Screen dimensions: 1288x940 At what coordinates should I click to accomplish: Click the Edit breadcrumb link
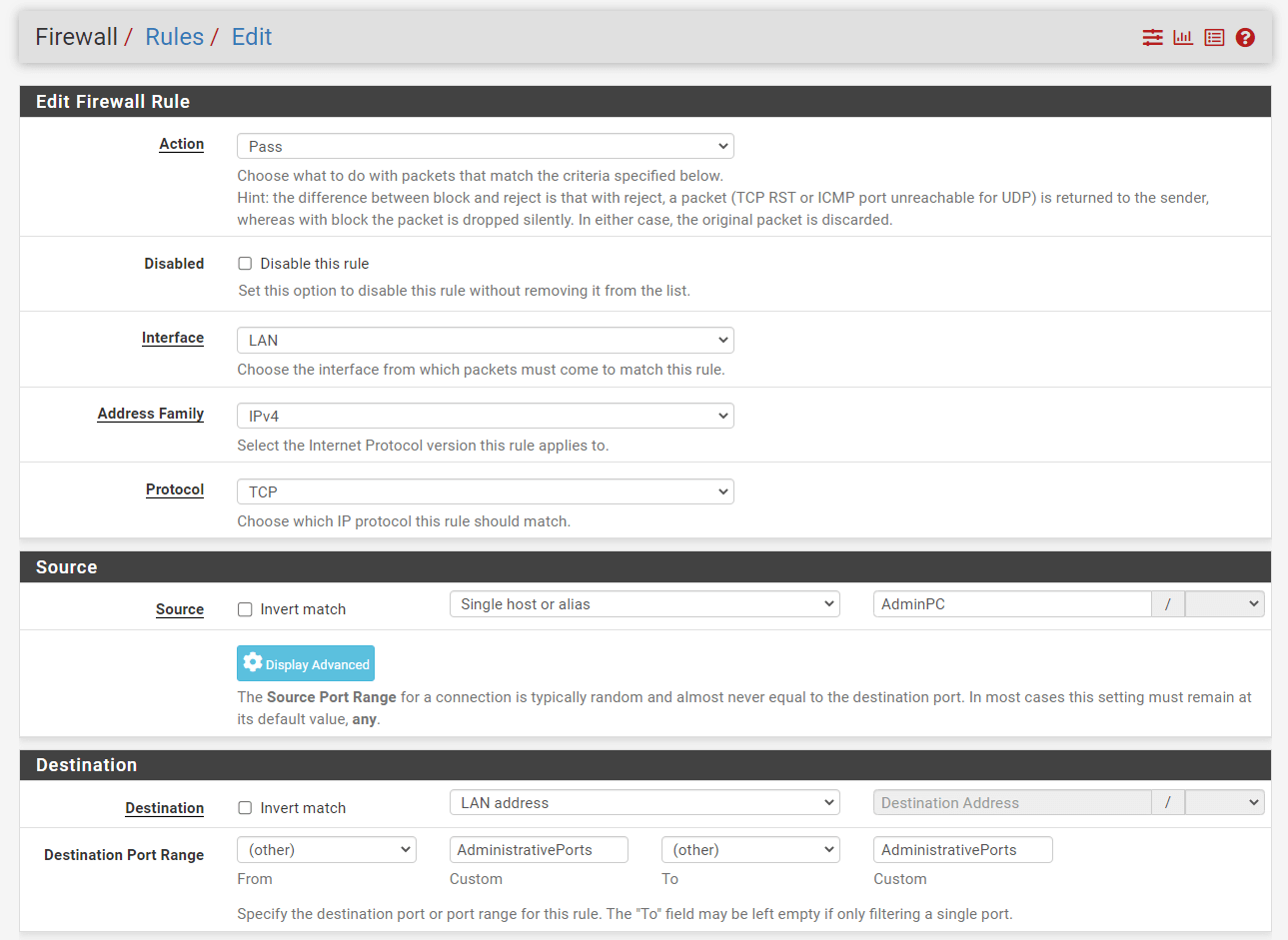[251, 36]
